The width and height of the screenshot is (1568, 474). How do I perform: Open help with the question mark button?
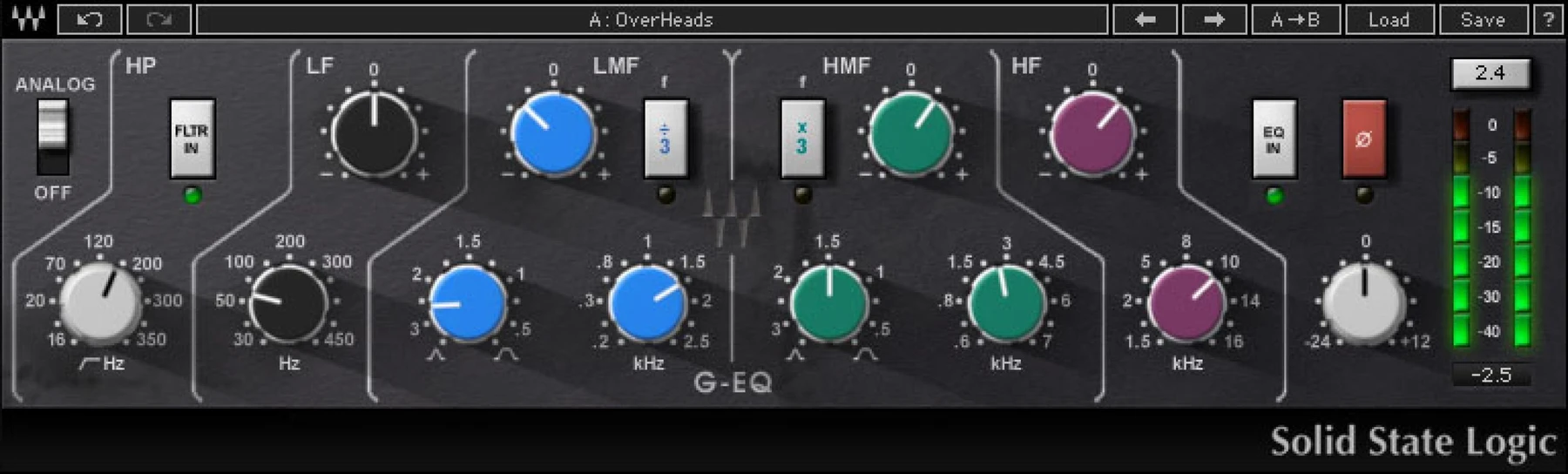[1549, 19]
